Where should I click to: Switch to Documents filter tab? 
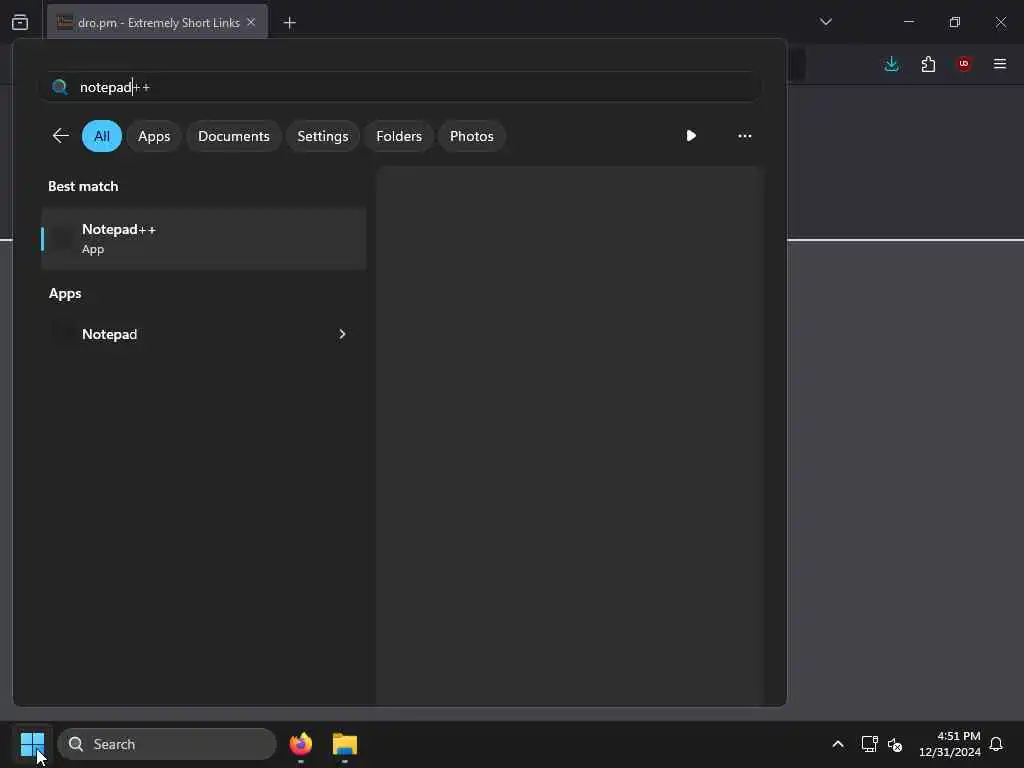234,136
